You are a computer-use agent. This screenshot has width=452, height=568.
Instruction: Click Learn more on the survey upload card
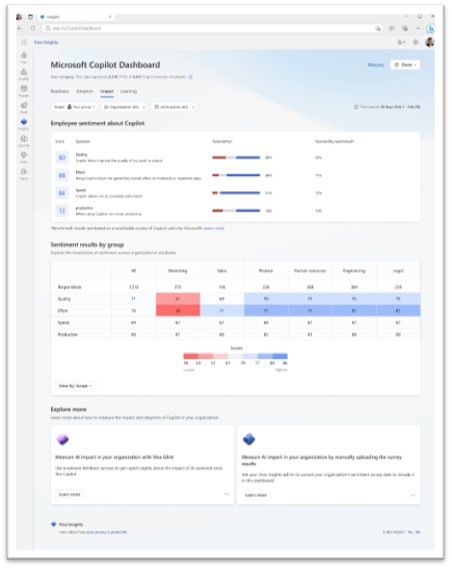[x=256, y=495]
